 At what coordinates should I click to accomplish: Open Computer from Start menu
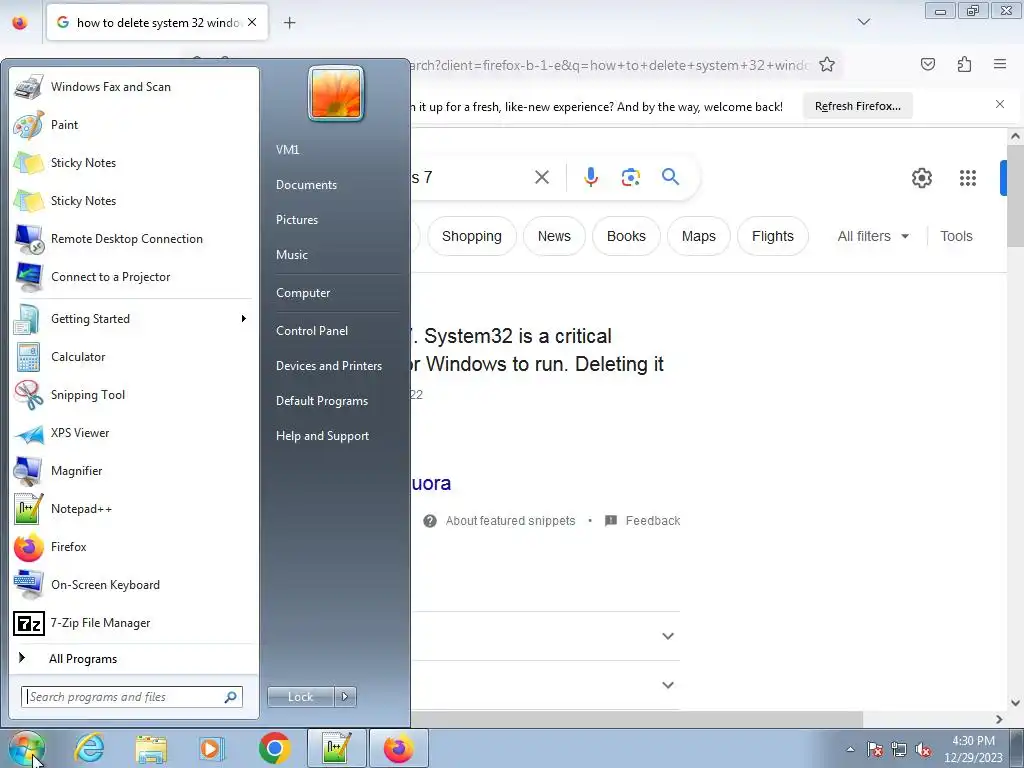(303, 293)
